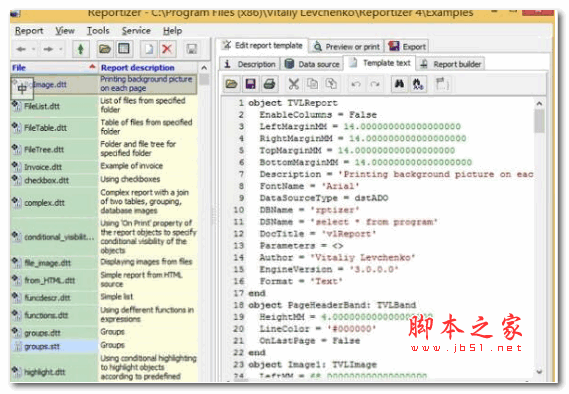569x394 pixels.
Task: Open find and replace tool
Action: [418, 84]
